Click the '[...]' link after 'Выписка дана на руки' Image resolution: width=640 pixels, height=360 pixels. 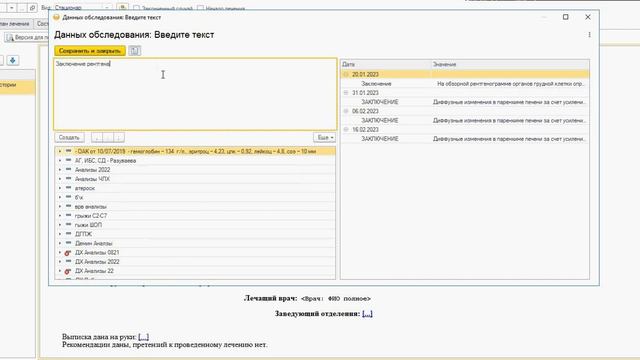pos(143,337)
